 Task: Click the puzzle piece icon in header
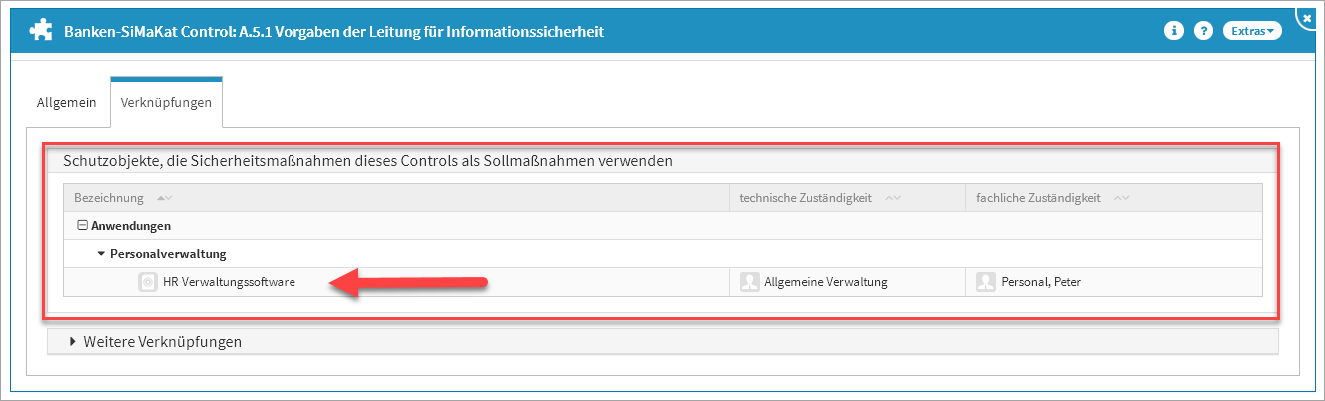coord(40,31)
